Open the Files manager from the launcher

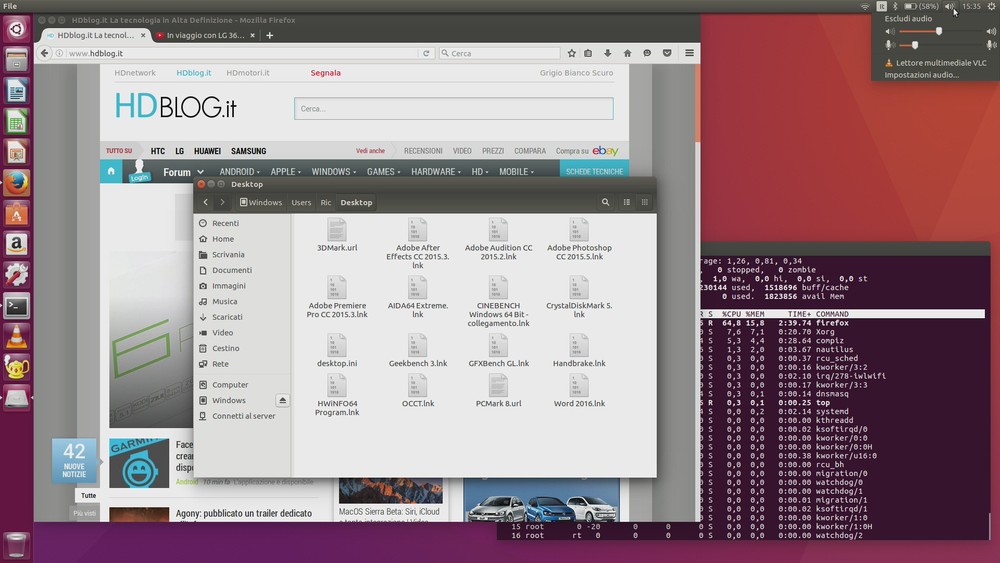point(17,60)
